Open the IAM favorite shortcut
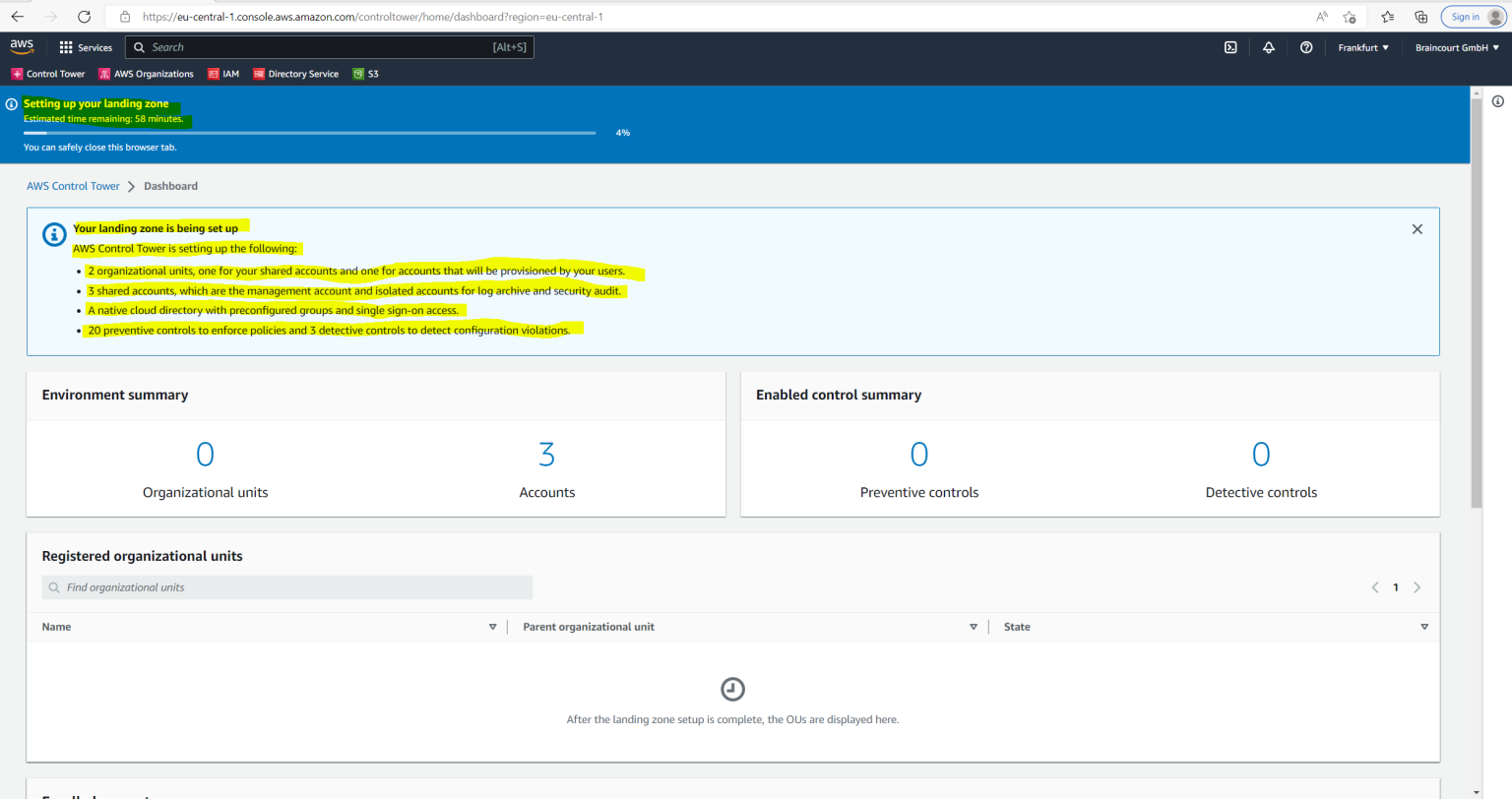Image resolution: width=1512 pixels, height=799 pixels. [x=223, y=73]
